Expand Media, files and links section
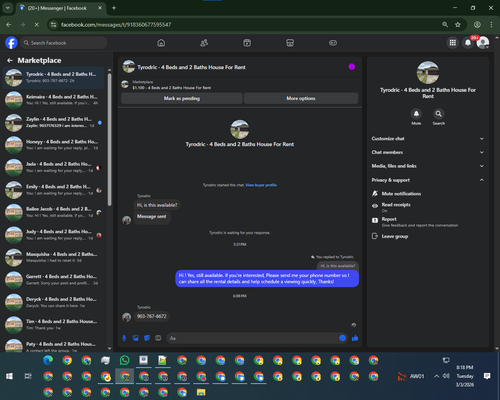This screenshot has width=500, height=400. 428,166
